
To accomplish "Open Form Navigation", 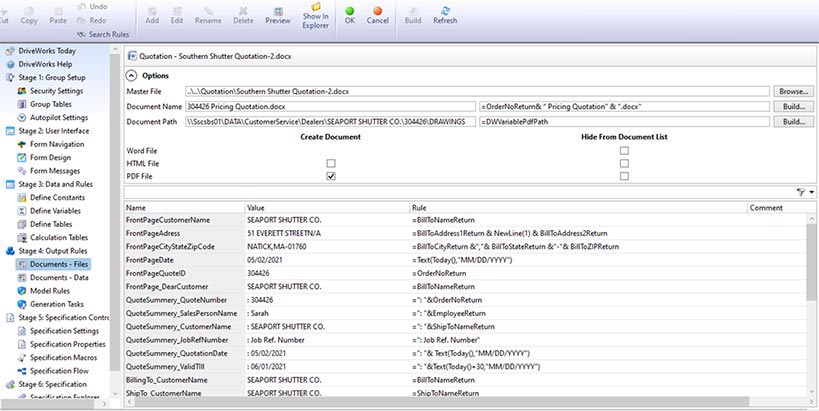I will 57,144.
